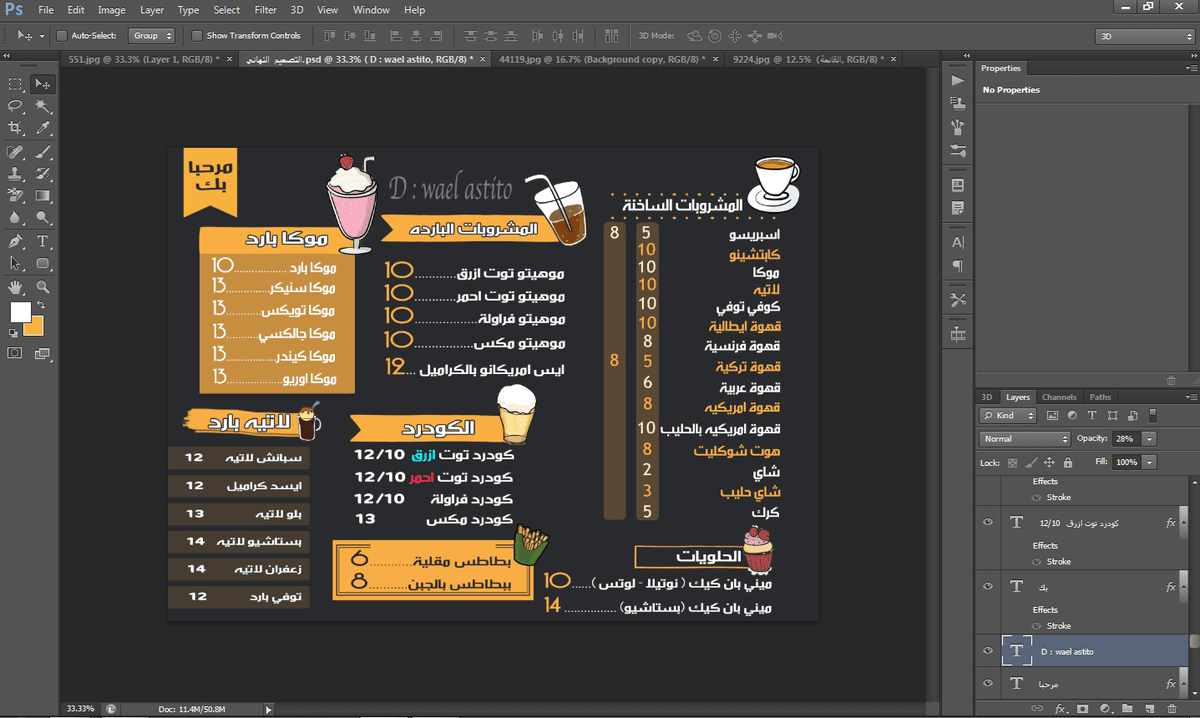Expand the Opacity slider arrow
The image size is (1200, 718).
pyautogui.click(x=1150, y=439)
